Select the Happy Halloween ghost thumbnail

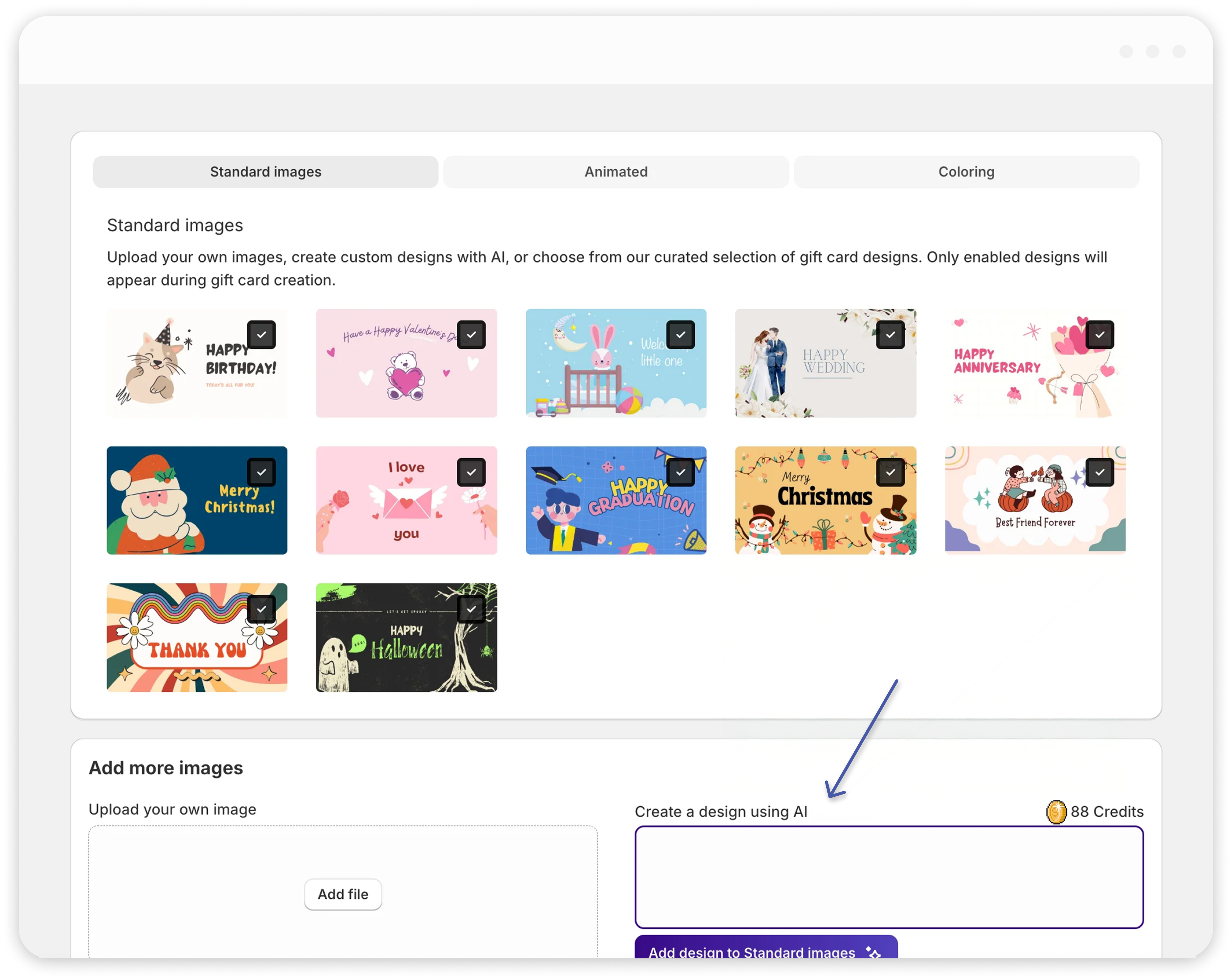[406, 638]
